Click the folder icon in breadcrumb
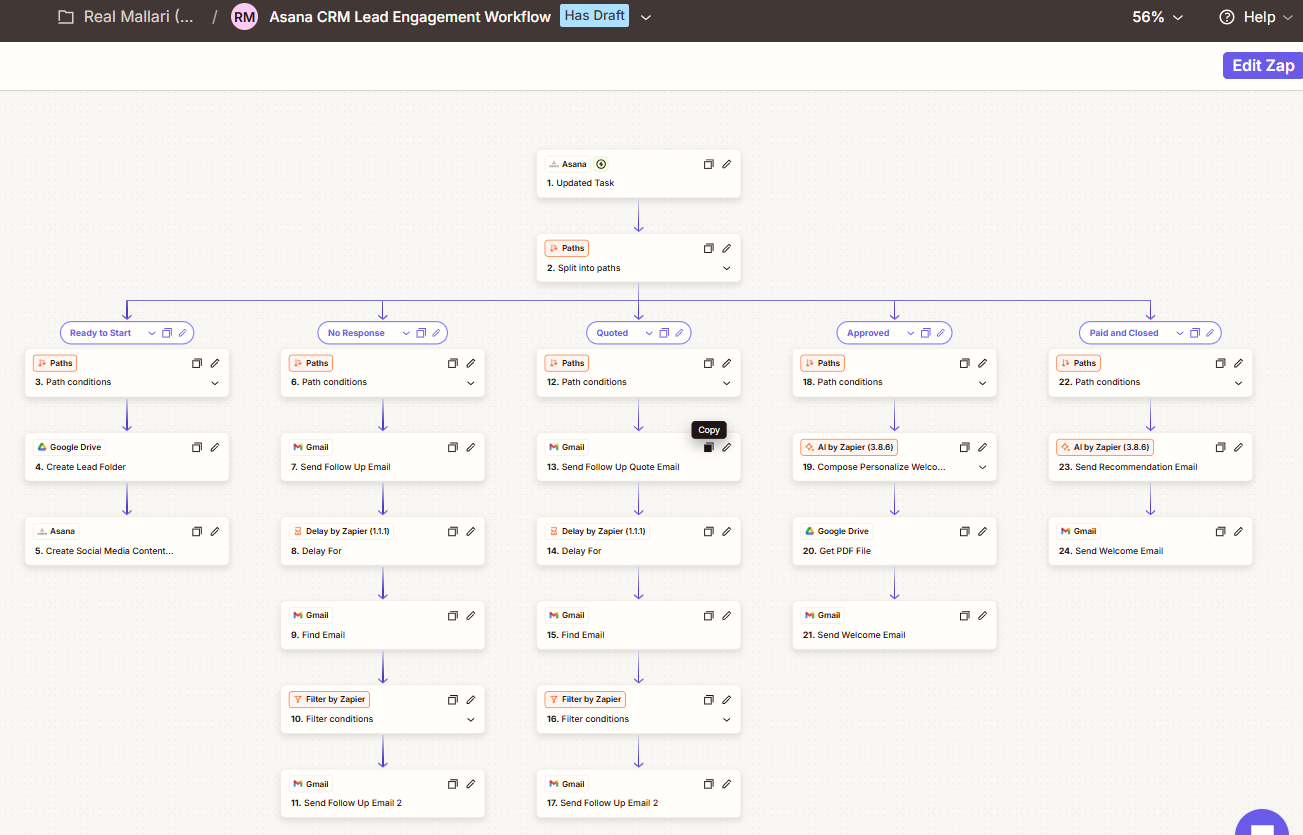This screenshot has height=835, width=1303. pos(66,17)
